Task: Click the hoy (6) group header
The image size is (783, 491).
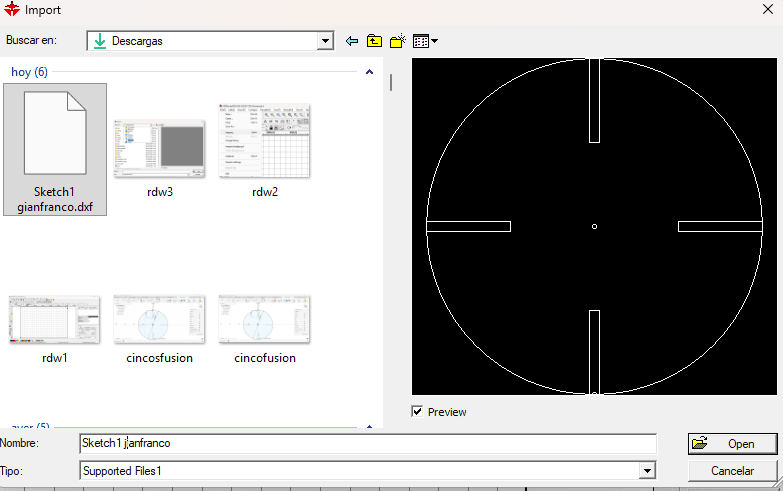Action: pos(29,72)
